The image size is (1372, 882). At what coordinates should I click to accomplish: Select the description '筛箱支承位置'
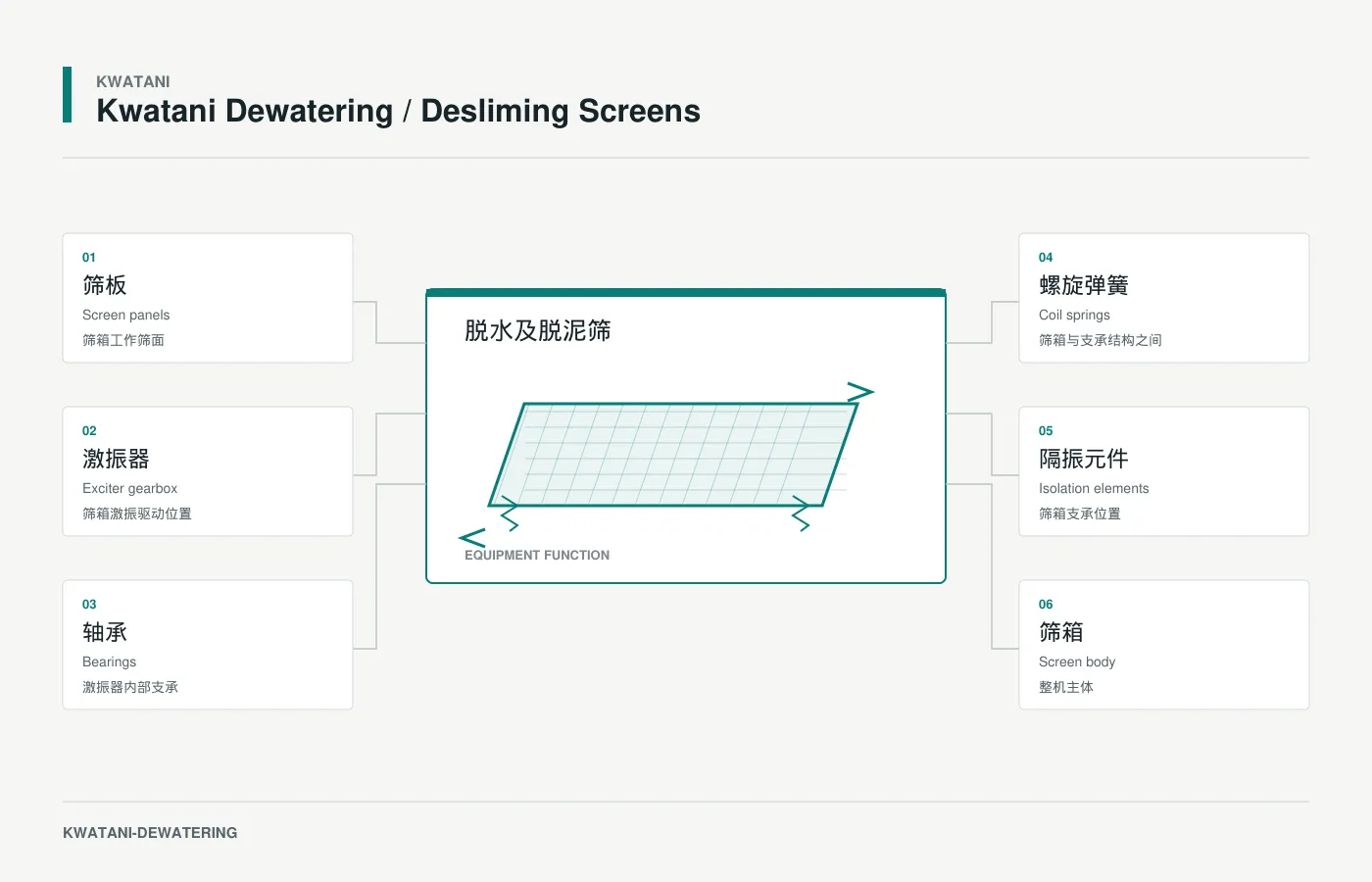click(1080, 514)
